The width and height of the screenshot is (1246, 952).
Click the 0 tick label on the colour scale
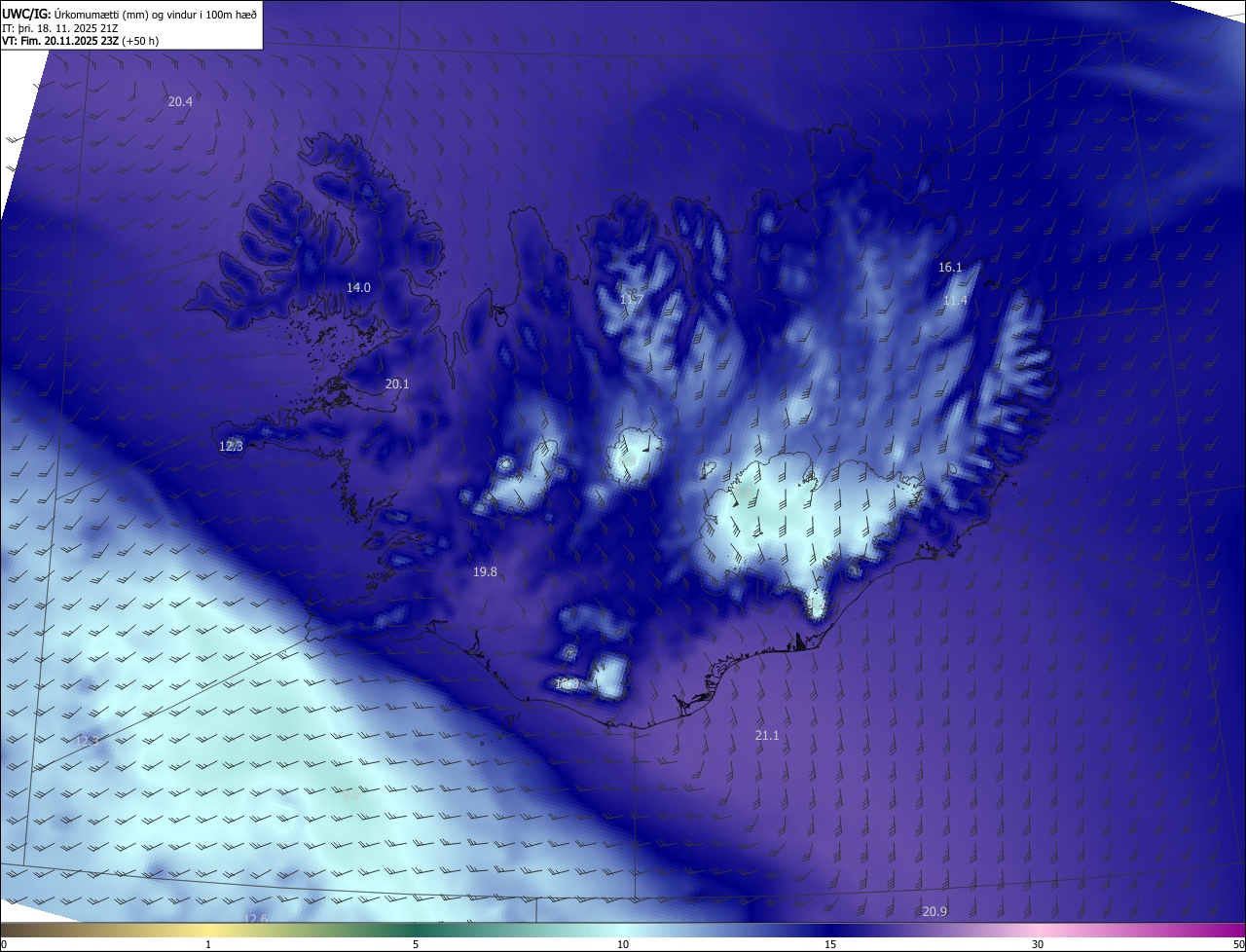[x=4, y=944]
